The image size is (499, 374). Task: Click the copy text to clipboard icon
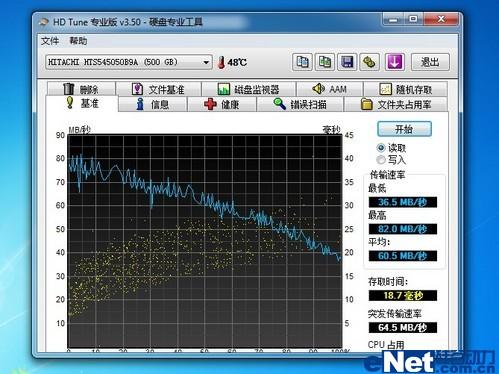click(302, 62)
